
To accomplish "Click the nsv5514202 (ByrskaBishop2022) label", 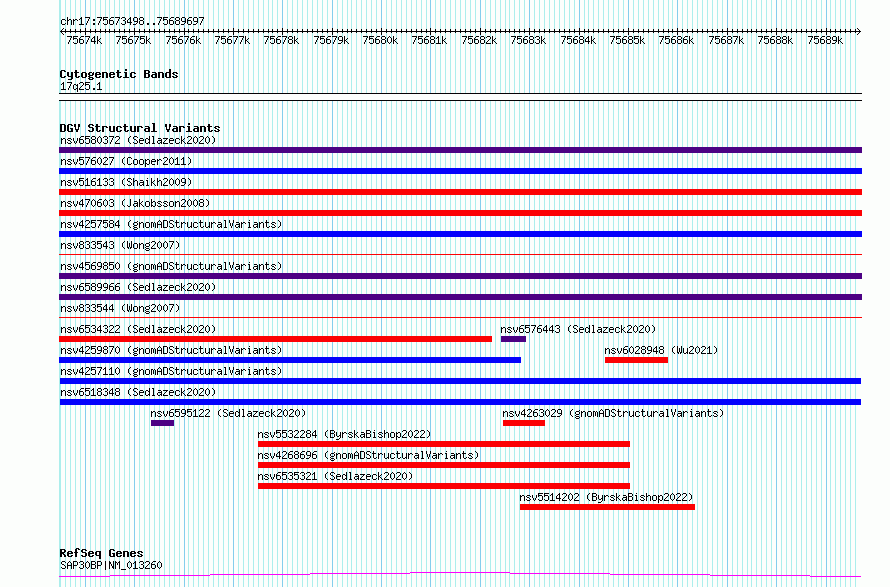I will point(606,497).
